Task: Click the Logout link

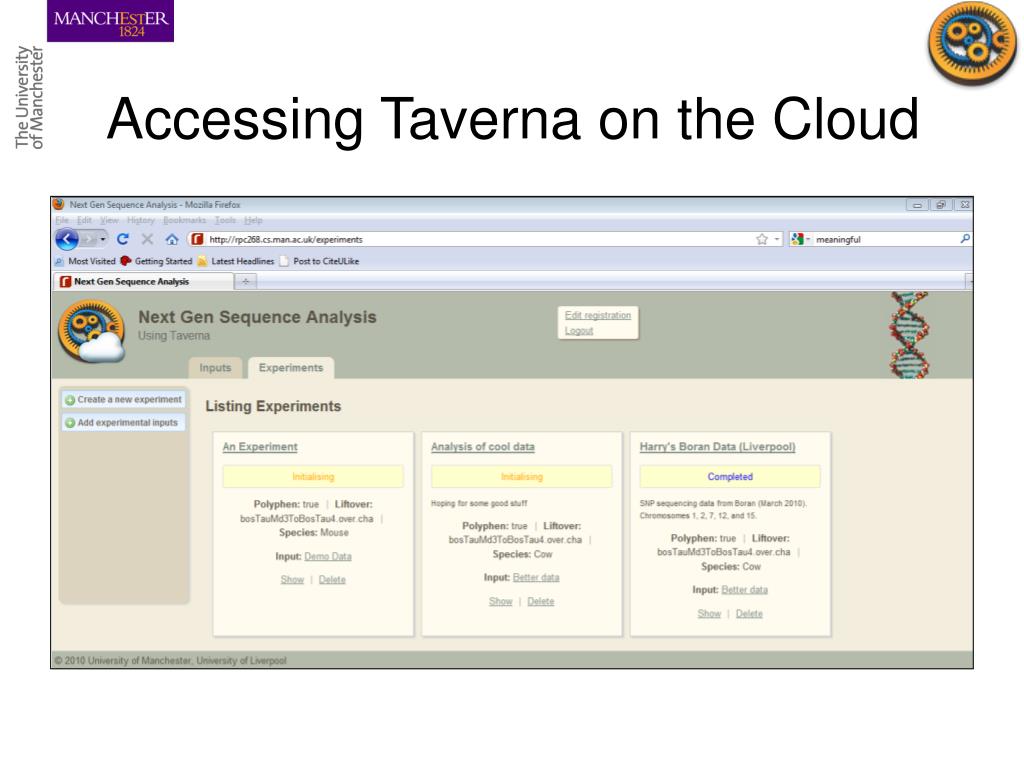Action: 579,331
